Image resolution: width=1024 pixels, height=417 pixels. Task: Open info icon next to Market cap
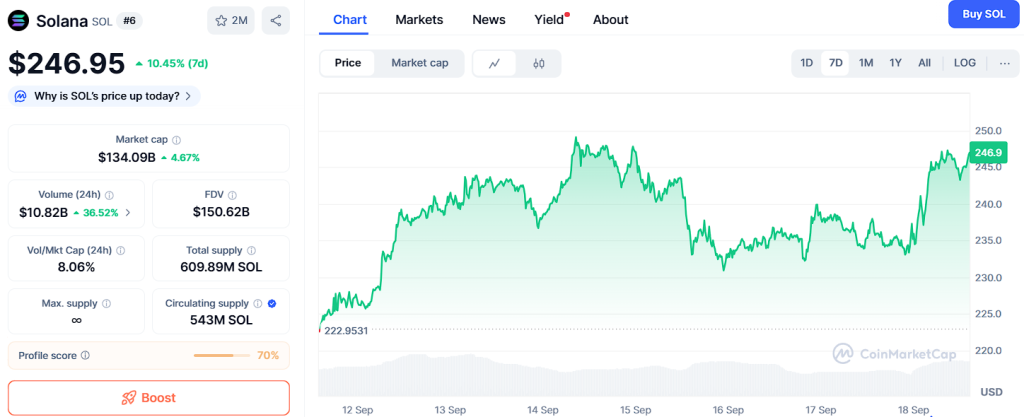pyautogui.click(x=176, y=140)
